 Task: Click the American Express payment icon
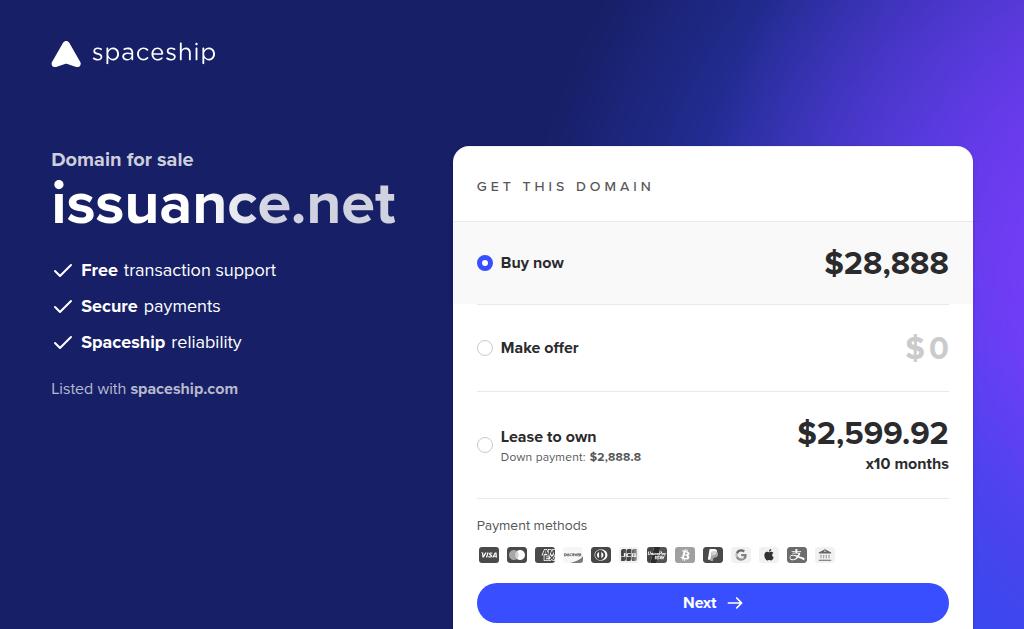545,555
